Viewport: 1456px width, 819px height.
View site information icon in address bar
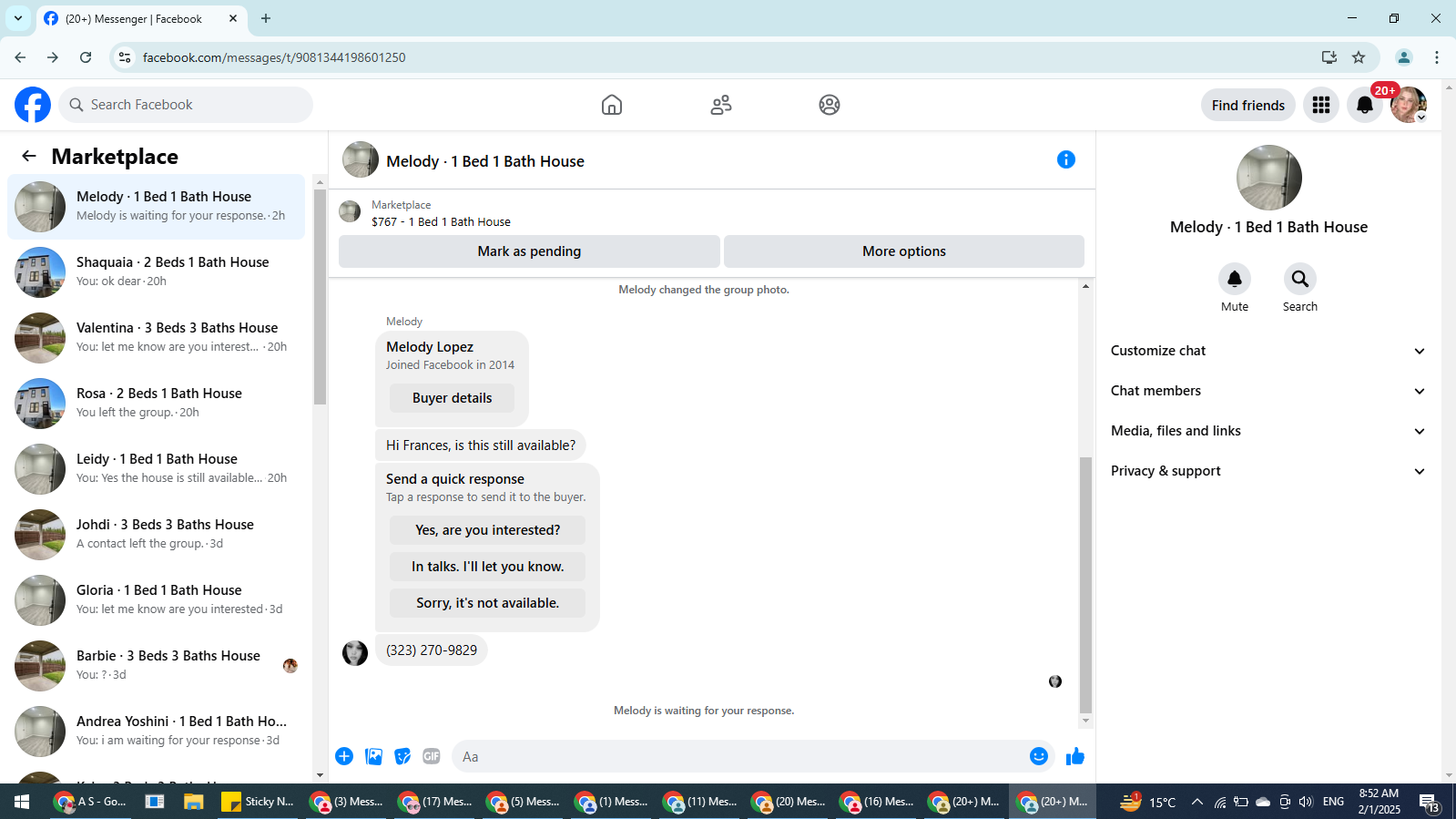click(125, 57)
